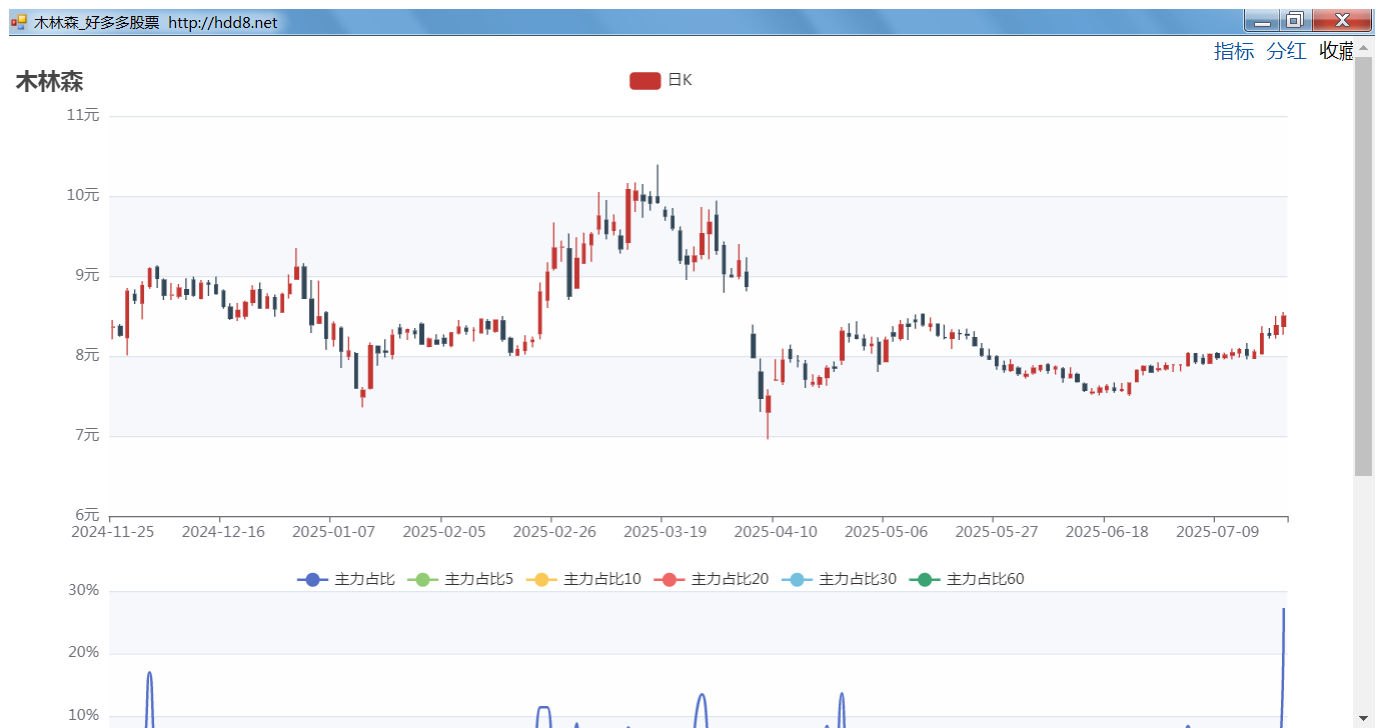Maximize the 木林森 window
This screenshot has height=728, width=1379.
[x=1294, y=21]
